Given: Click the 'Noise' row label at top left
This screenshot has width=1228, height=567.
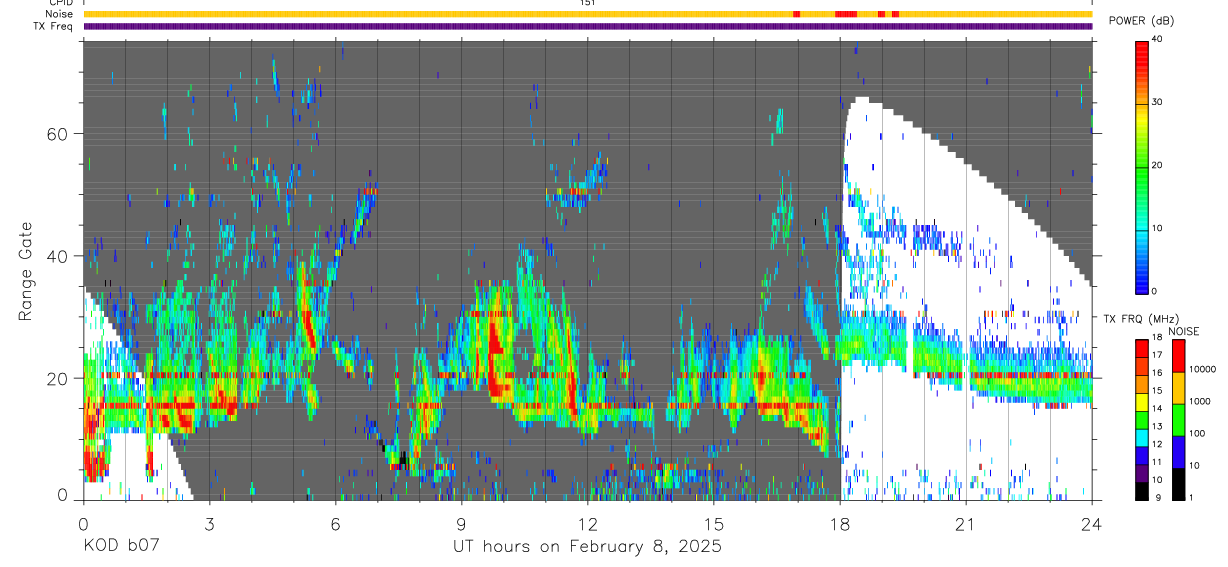Looking at the screenshot, I should coord(59,14).
